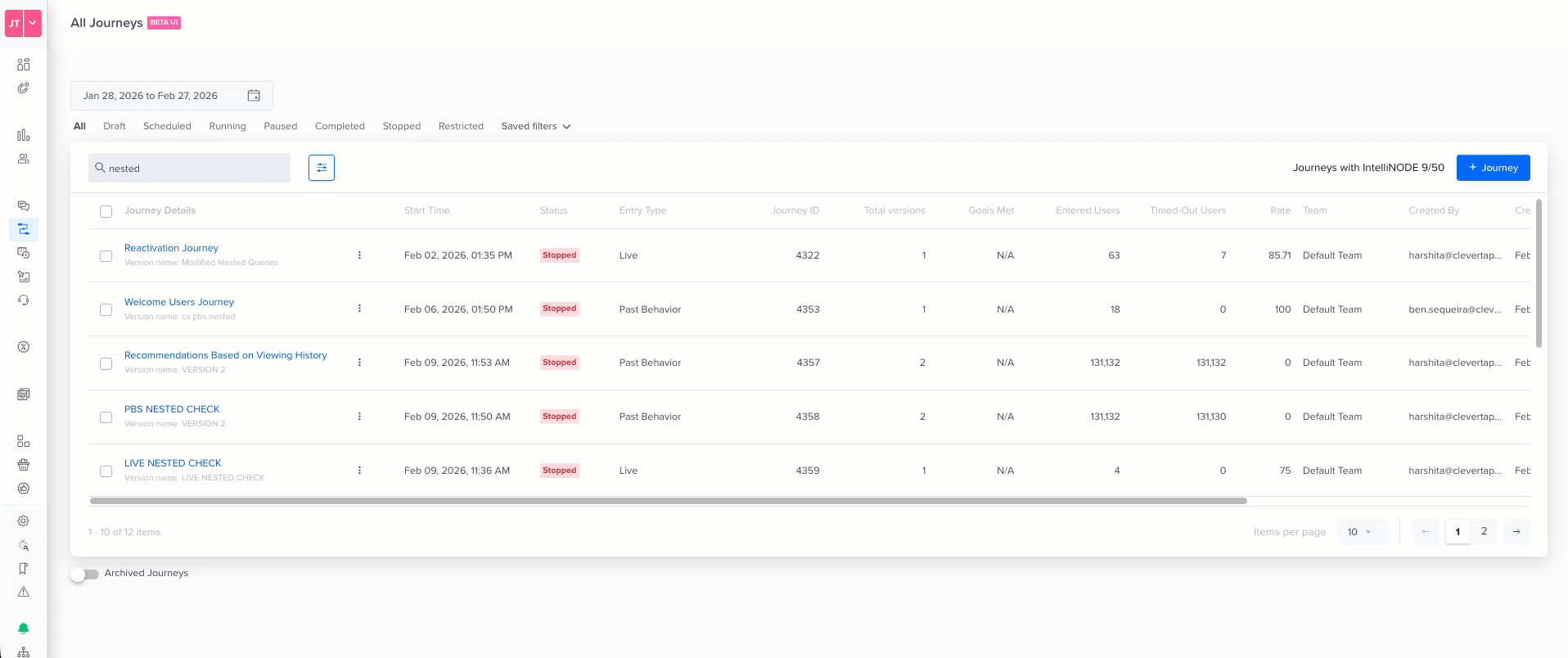Tick the select-all checkbox in Journey Details header
Image resolution: width=1568 pixels, height=658 pixels.
click(x=106, y=211)
